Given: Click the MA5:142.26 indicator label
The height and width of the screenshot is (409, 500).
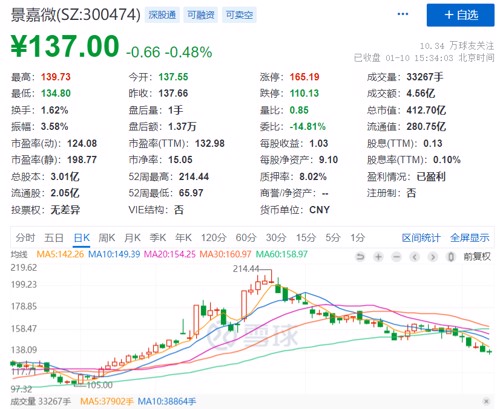Looking at the screenshot, I should click(60, 254).
